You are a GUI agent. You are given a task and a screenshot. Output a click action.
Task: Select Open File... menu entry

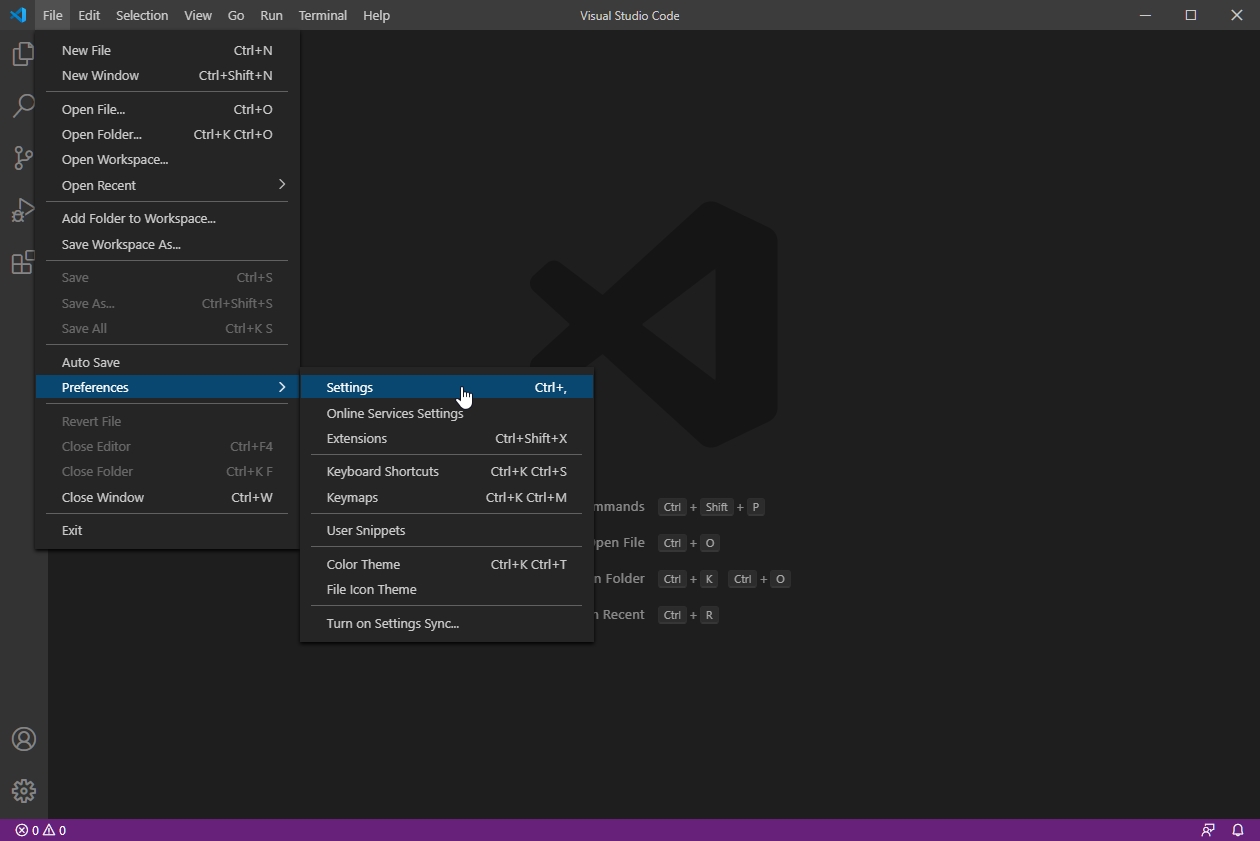point(167,109)
